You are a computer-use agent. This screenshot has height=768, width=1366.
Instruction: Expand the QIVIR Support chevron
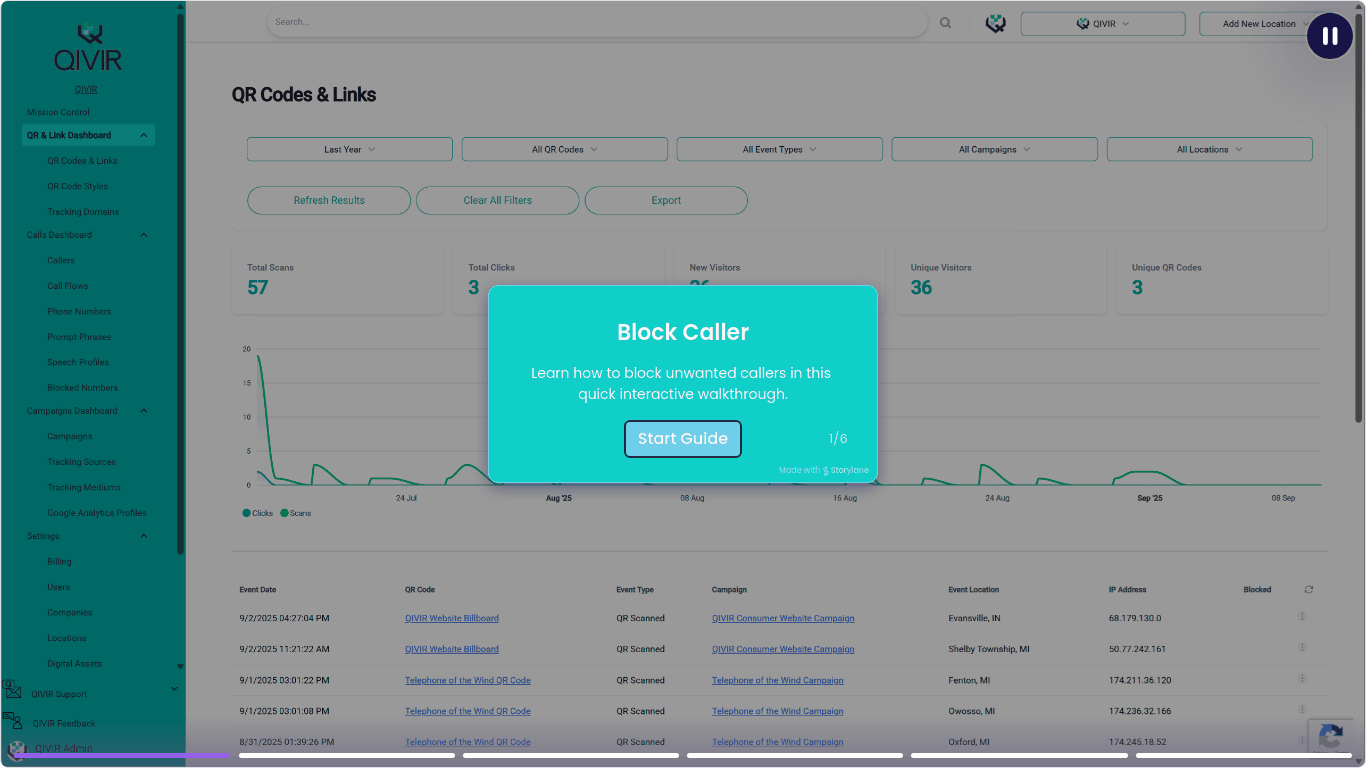(x=174, y=688)
